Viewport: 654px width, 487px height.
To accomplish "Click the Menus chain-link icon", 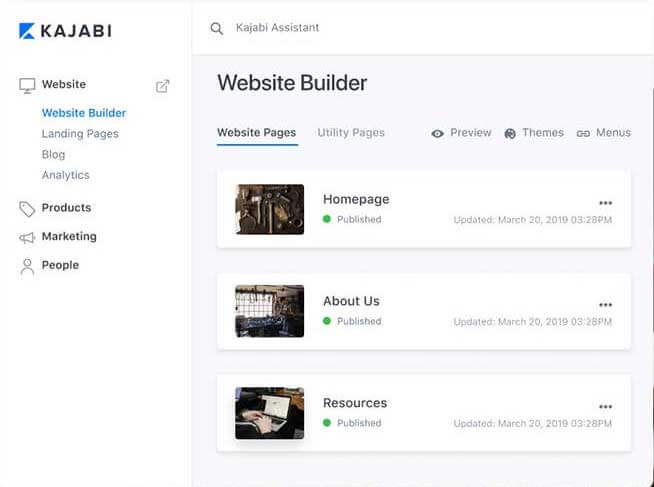I will click(583, 133).
